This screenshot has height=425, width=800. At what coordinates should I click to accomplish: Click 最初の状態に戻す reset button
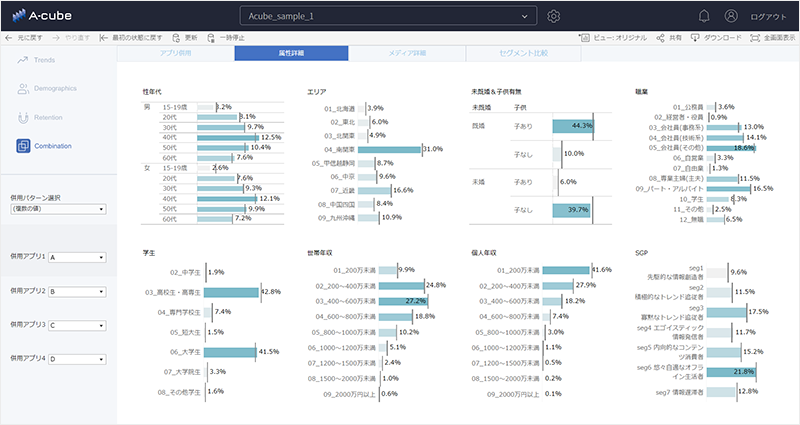pyautogui.click(x=131, y=38)
